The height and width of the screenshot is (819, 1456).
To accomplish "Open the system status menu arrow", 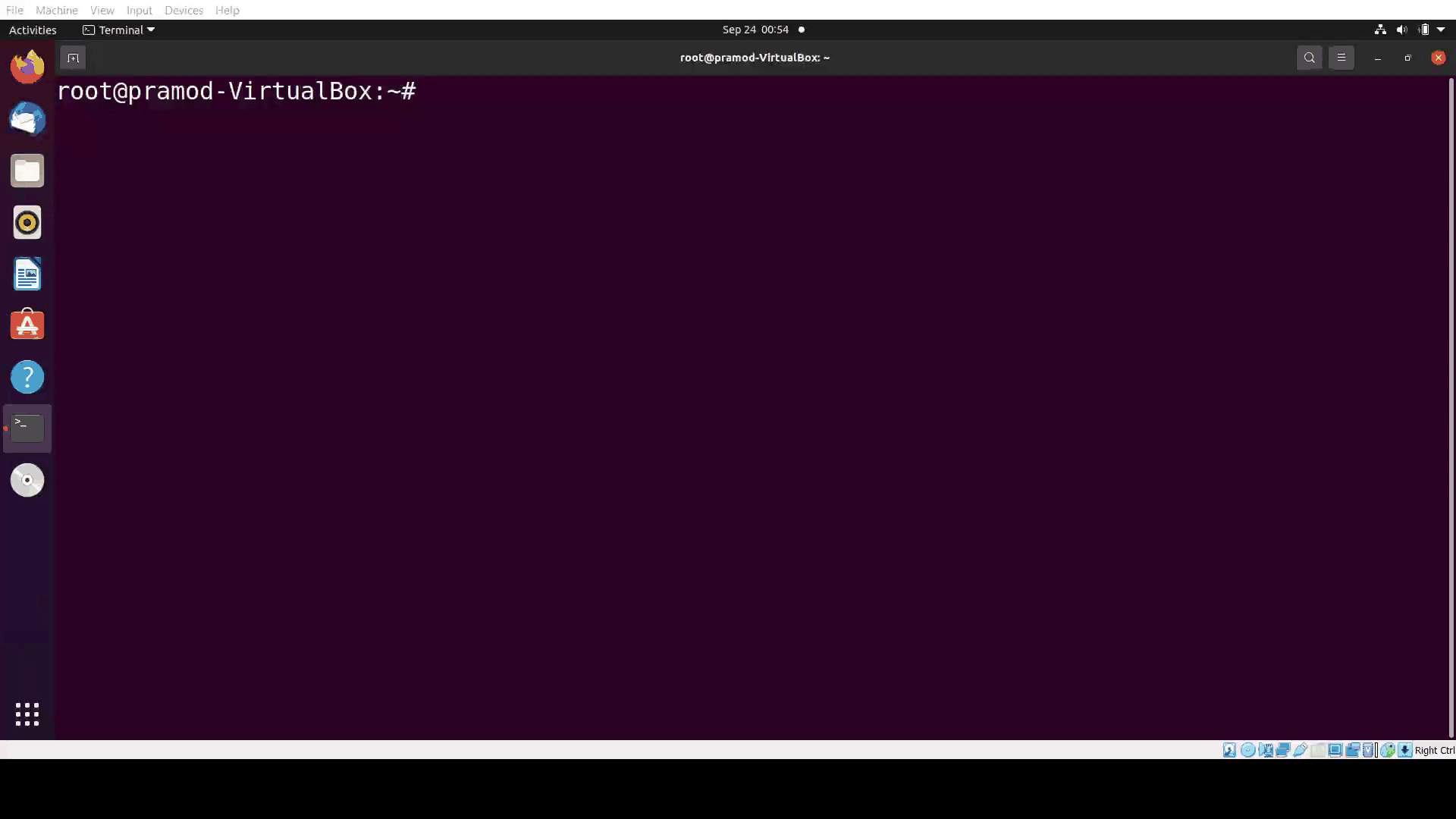I will click(x=1441, y=30).
